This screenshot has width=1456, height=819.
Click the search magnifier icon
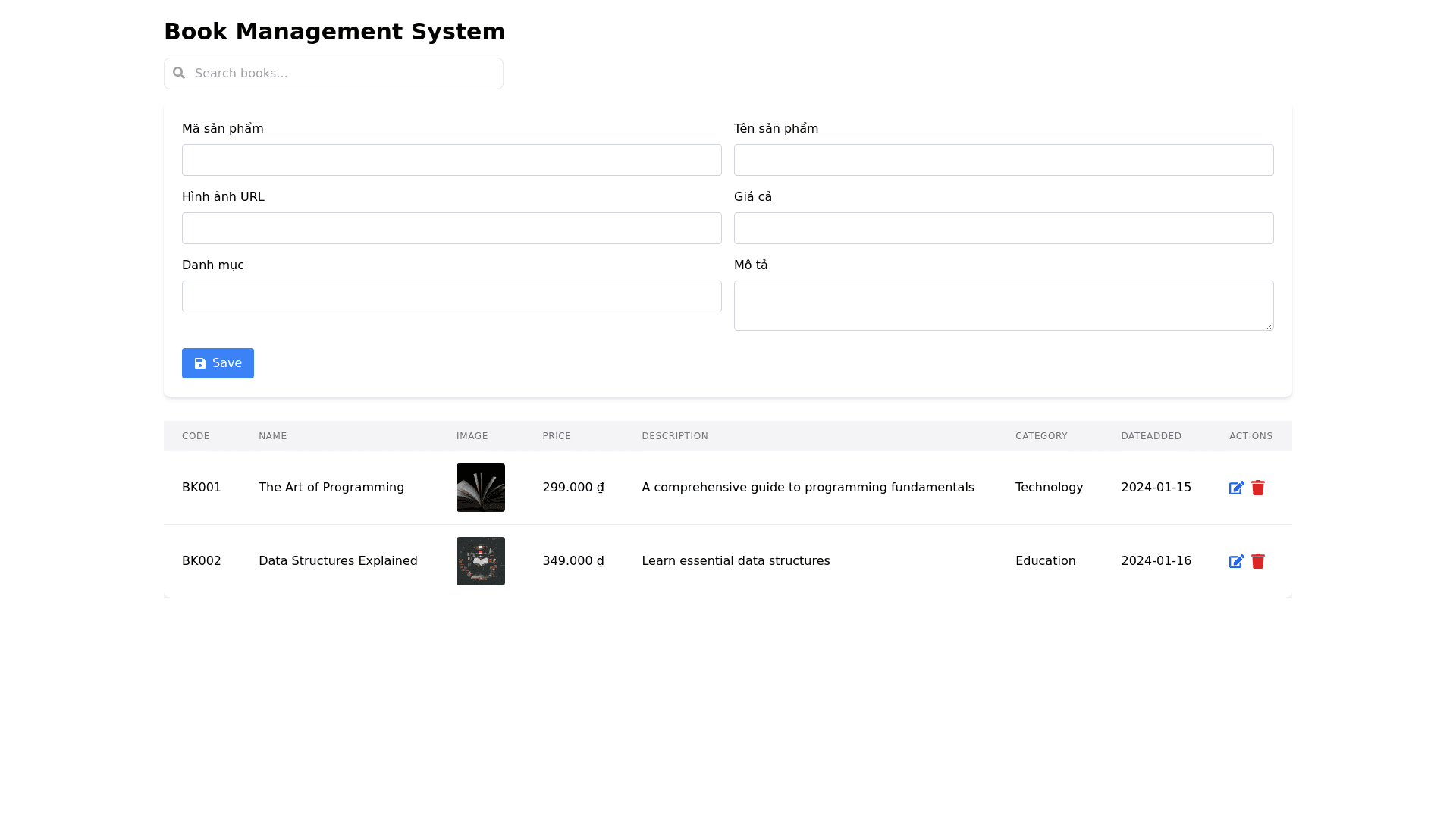(179, 73)
